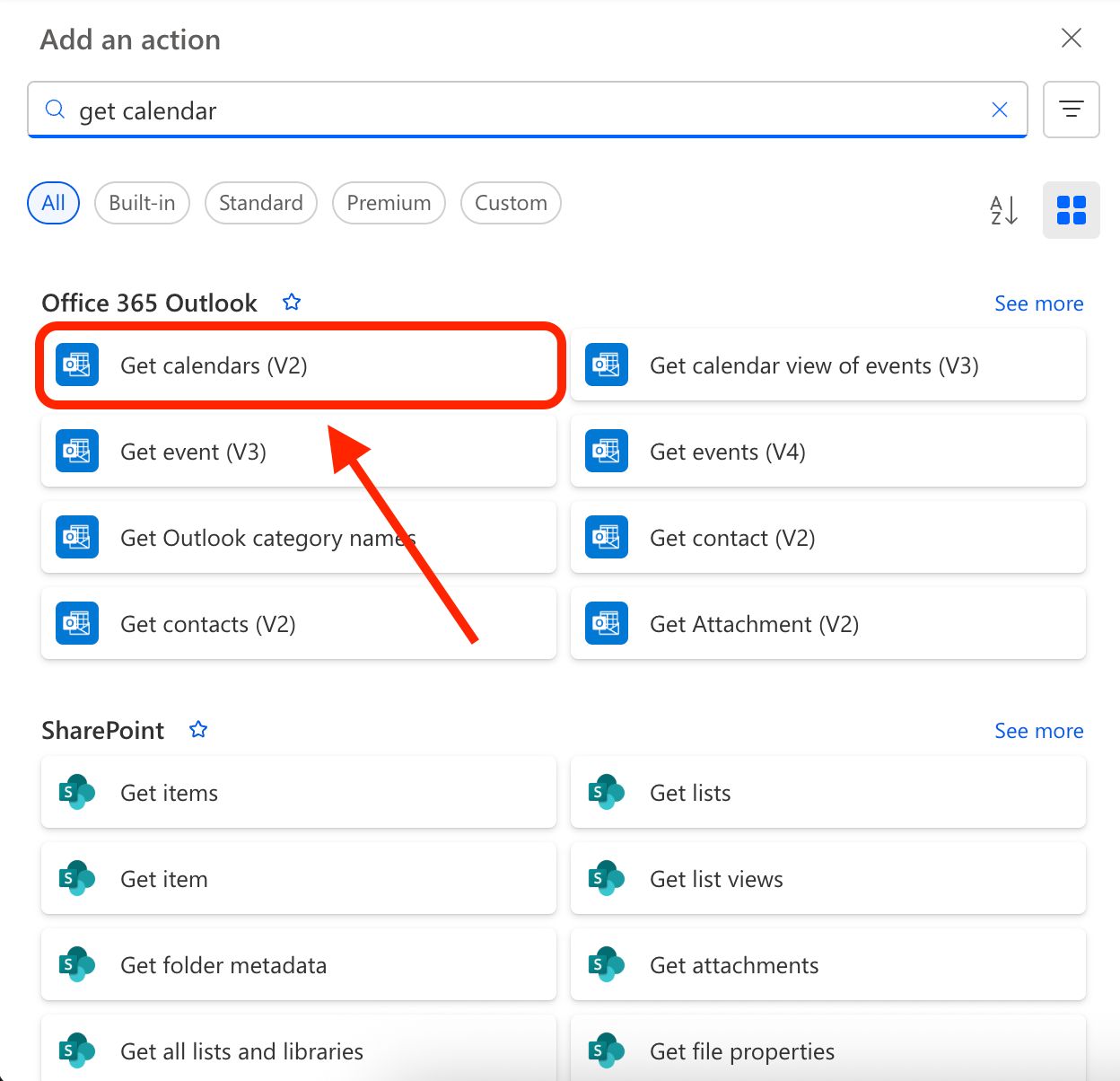Choose Get calendar view of events (V3)
The width and height of the screenshot is (1120, 1081).
coord(828,365)
